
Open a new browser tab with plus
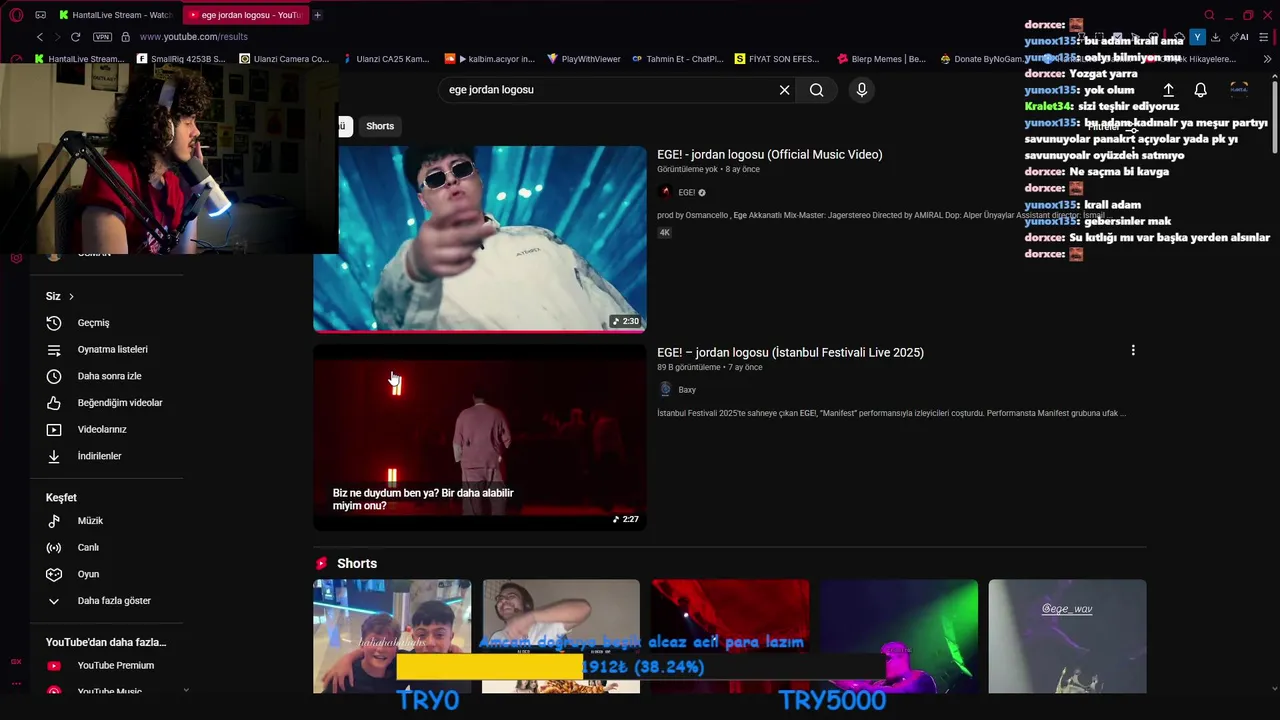pyautogui.click(x=317, y=15)
